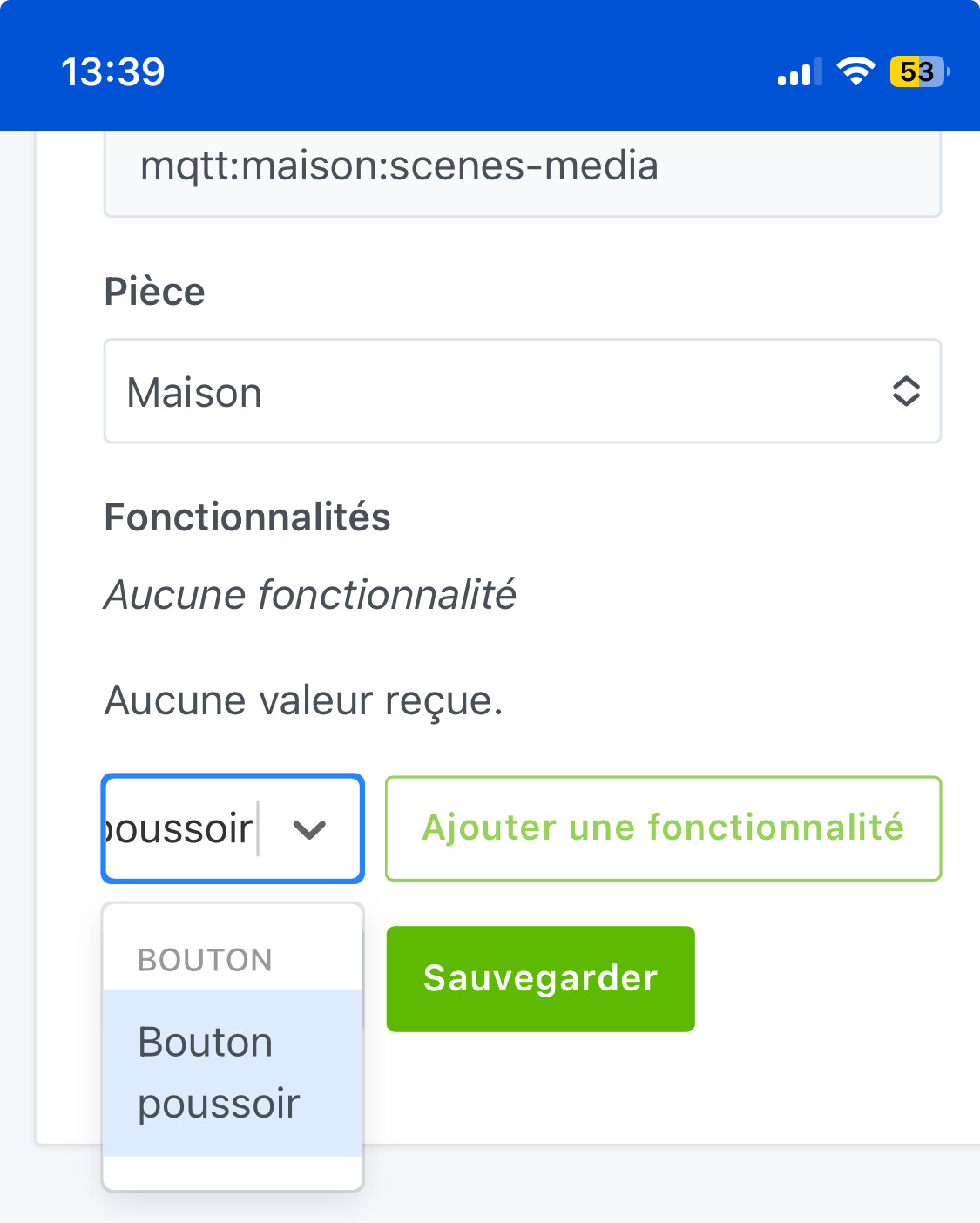Click the Aucune fonctionnalité italic text

310,596
